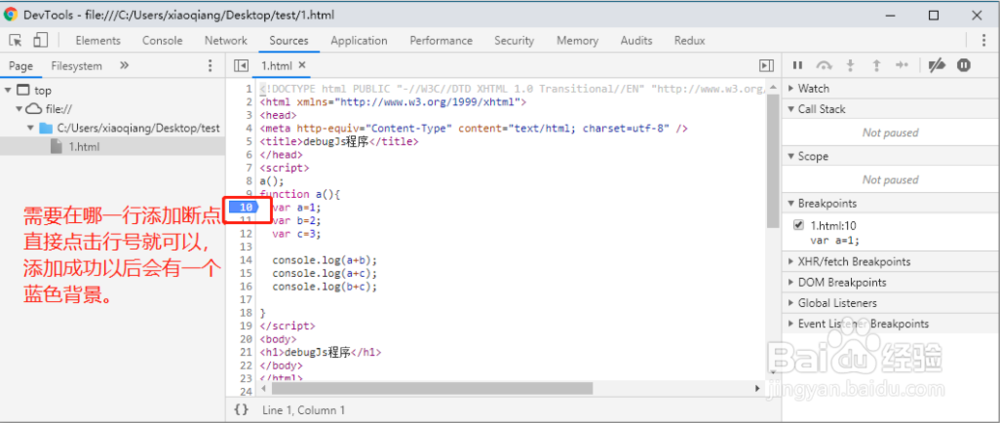Viewport: 1000px width, 423px height.
Task: Open the Application tab
Action: (x=359, y=40)
